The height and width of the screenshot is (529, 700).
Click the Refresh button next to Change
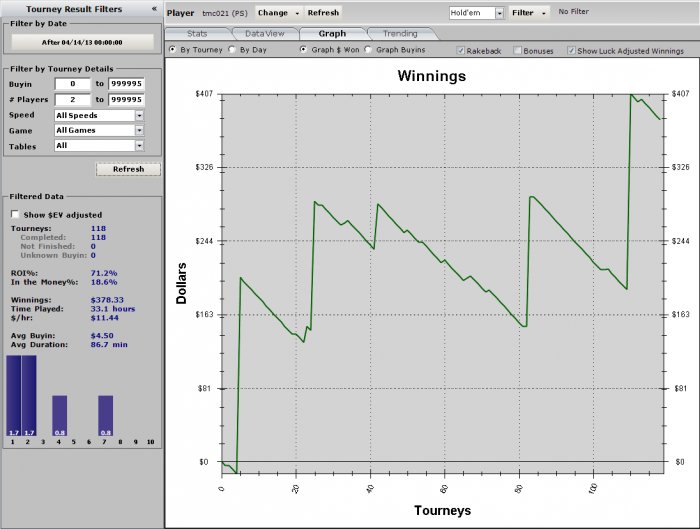pyautogui.click(x=323, y=13)
